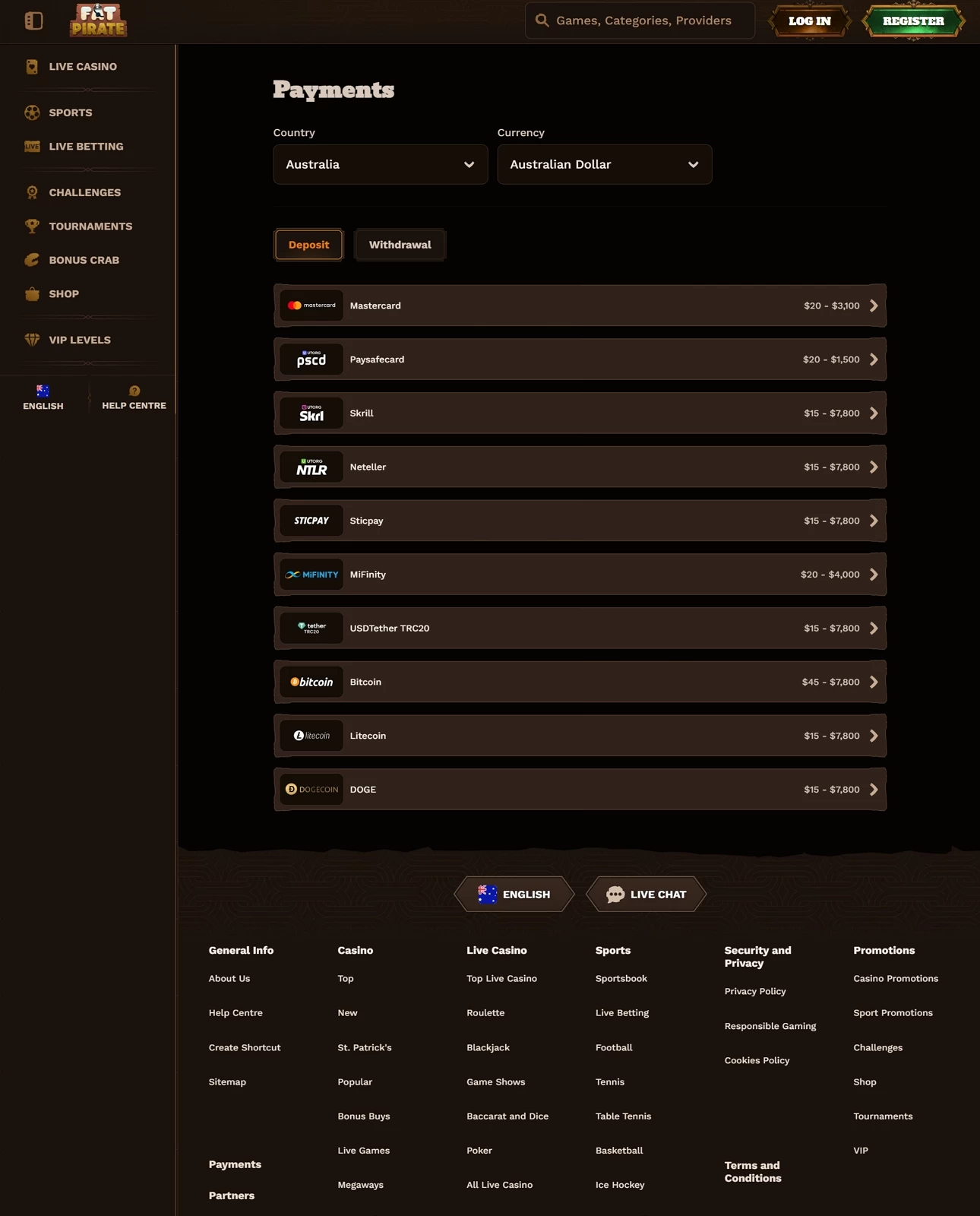
Task: Select the Sports ball icon
Action: tap(32, 112)
